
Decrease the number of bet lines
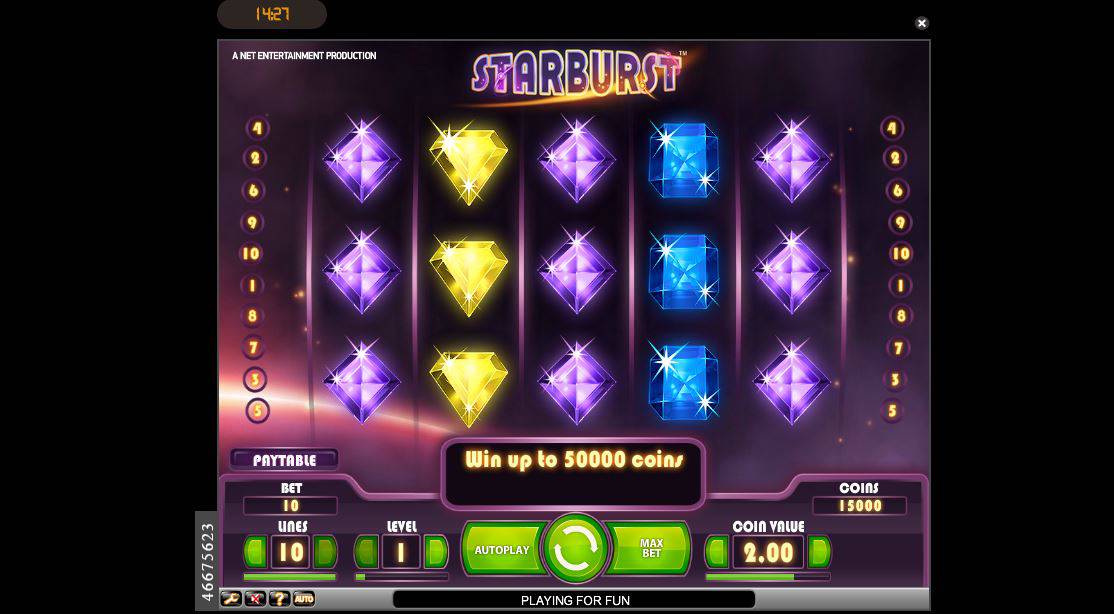[x=255, y=552]
